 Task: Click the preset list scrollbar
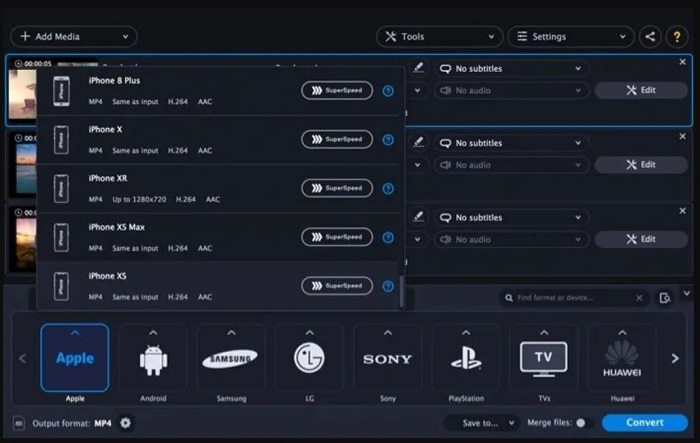pos(401,291)
